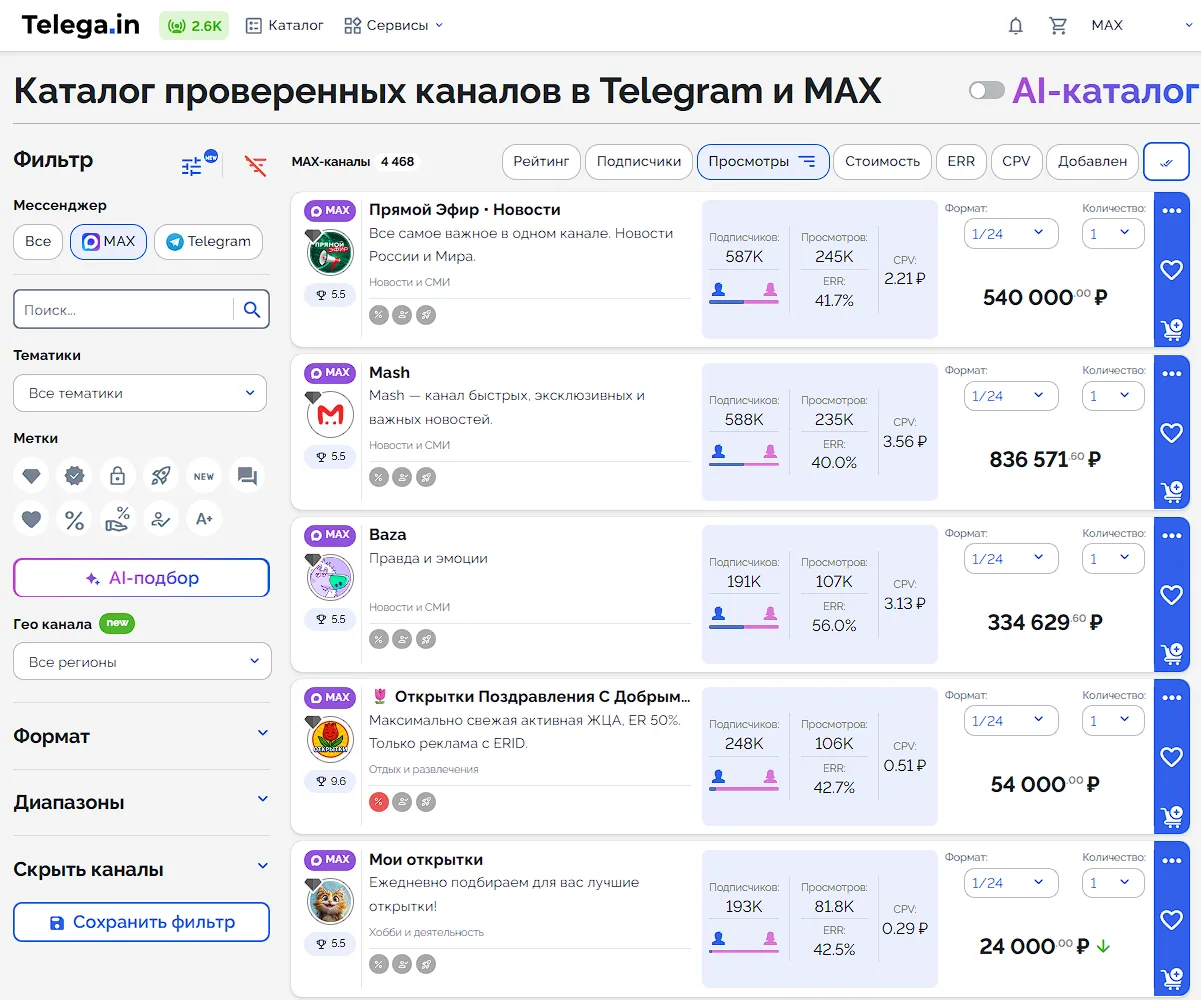Open the Все регионы geo dropdown

pos(142,662)
